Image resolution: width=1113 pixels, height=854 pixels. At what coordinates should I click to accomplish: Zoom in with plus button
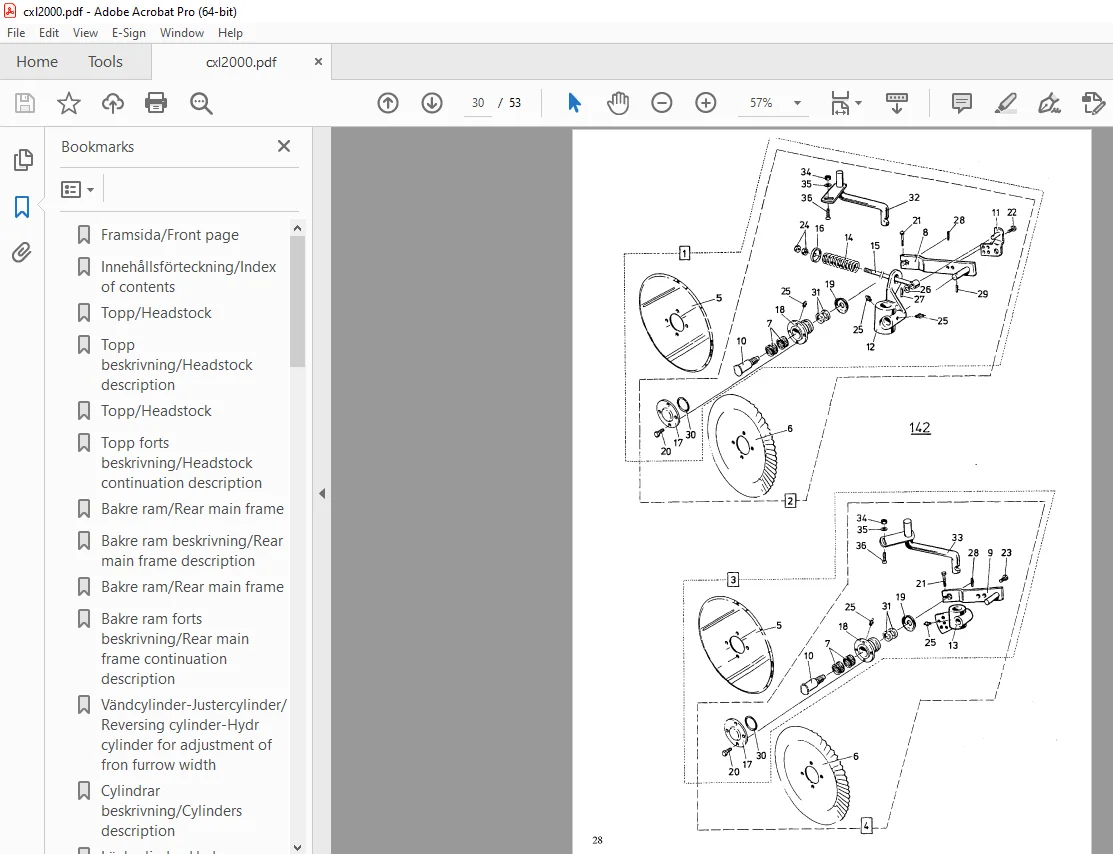[x=706, y=103]
